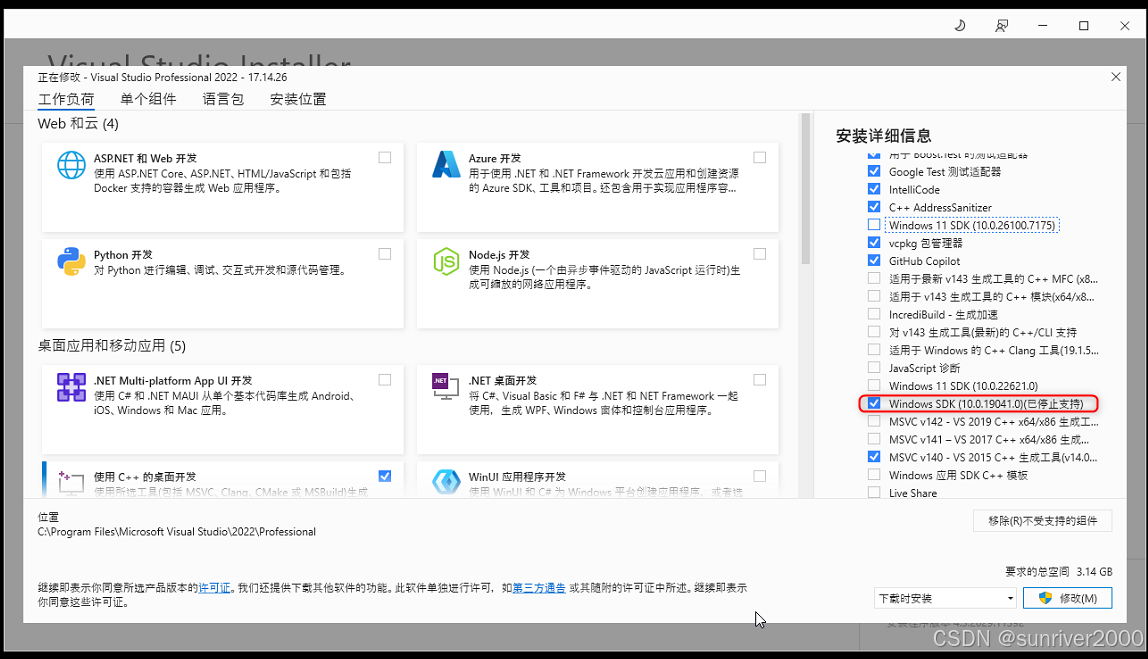Click the .NET desktop development icon
1148x659 pixels.
(446, 386)
